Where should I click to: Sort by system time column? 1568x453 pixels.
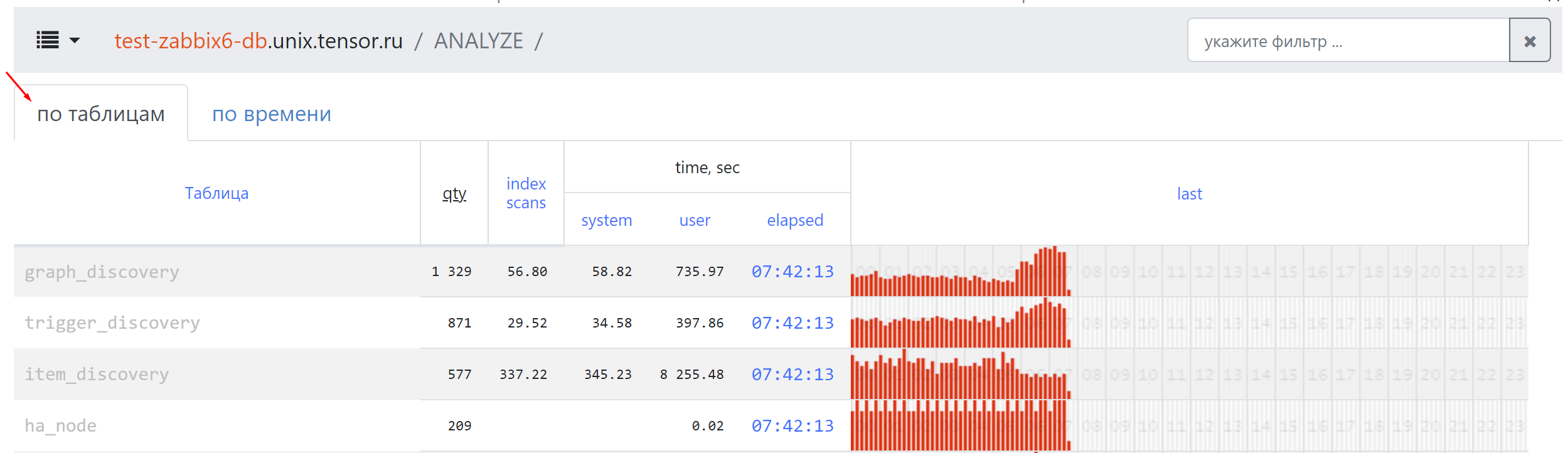click(x=606, y=220)
